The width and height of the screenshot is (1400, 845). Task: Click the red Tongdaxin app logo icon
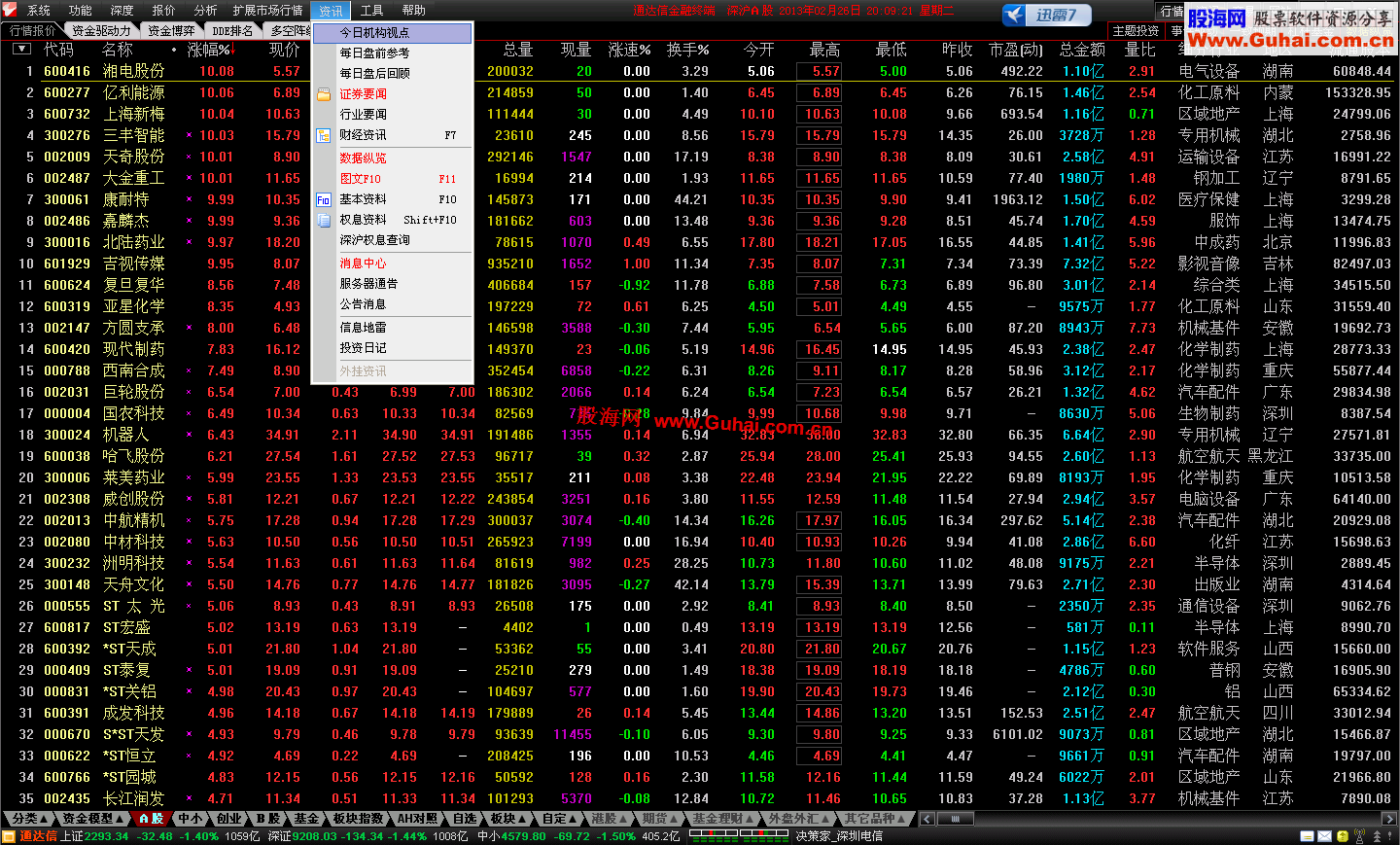point(10,10)
